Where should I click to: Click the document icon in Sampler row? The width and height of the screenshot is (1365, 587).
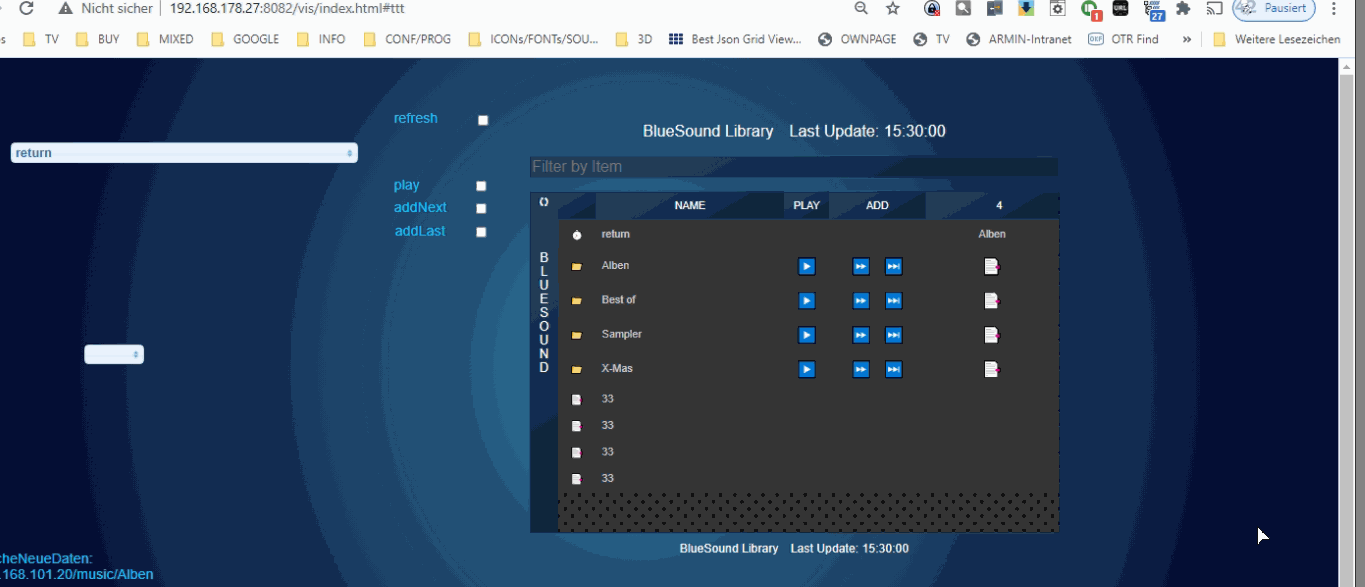click(x=991, y=335)
